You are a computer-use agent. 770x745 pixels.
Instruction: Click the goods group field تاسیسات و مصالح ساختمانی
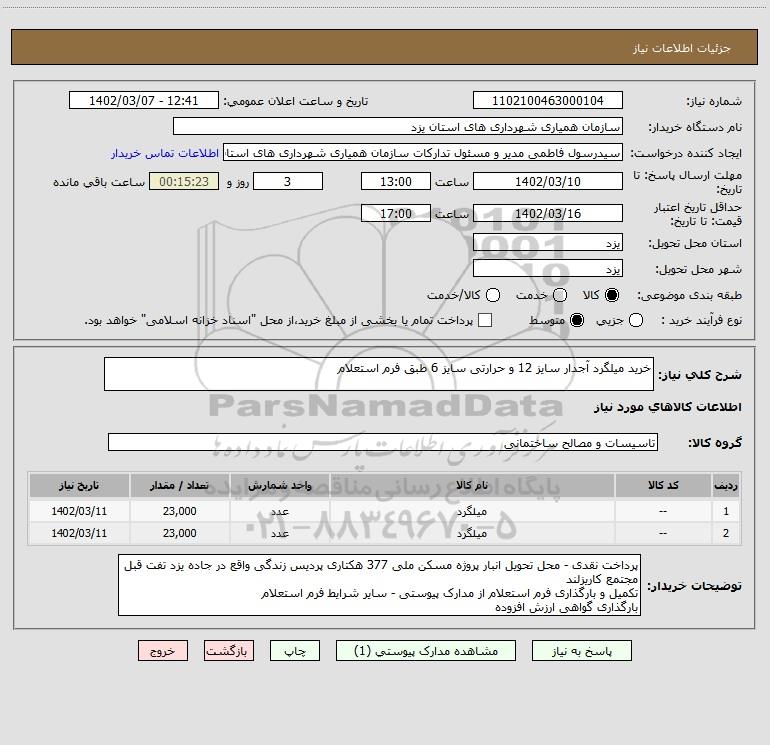383,442
